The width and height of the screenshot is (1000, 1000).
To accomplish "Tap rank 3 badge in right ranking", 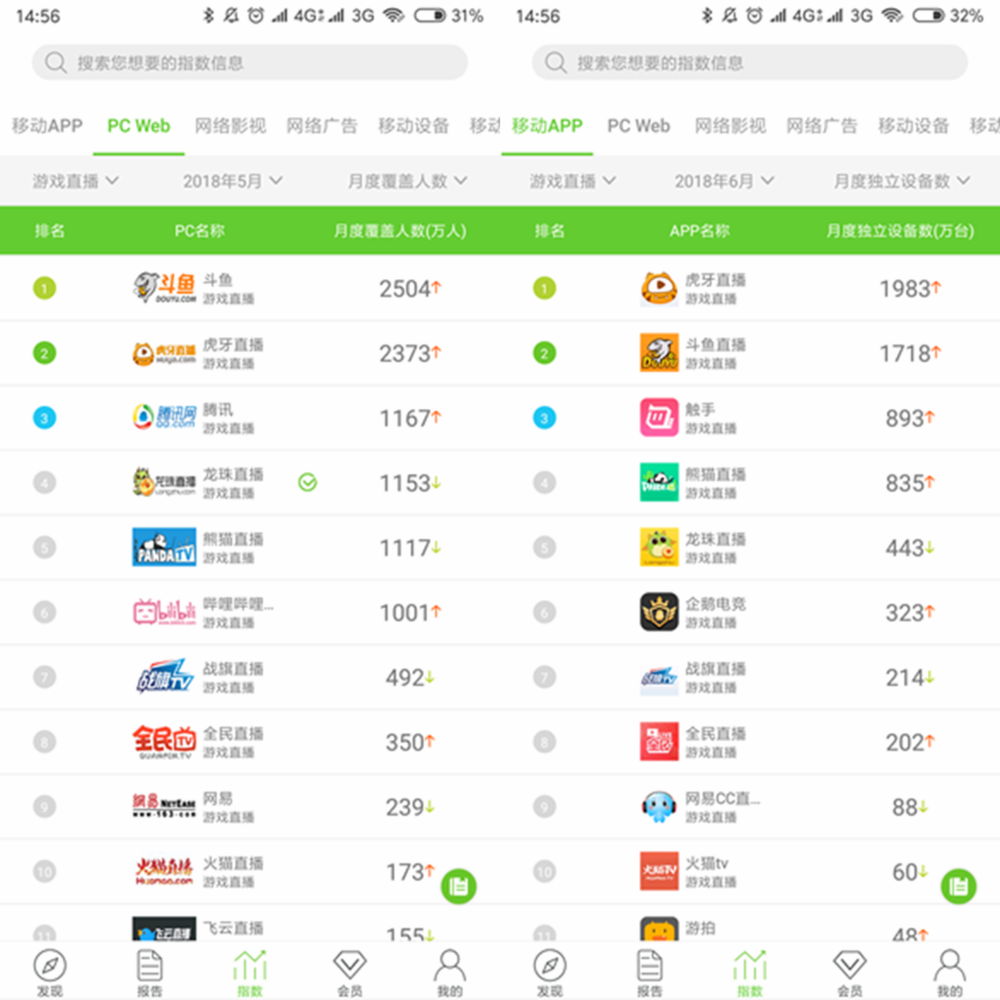I will [545, 418].
